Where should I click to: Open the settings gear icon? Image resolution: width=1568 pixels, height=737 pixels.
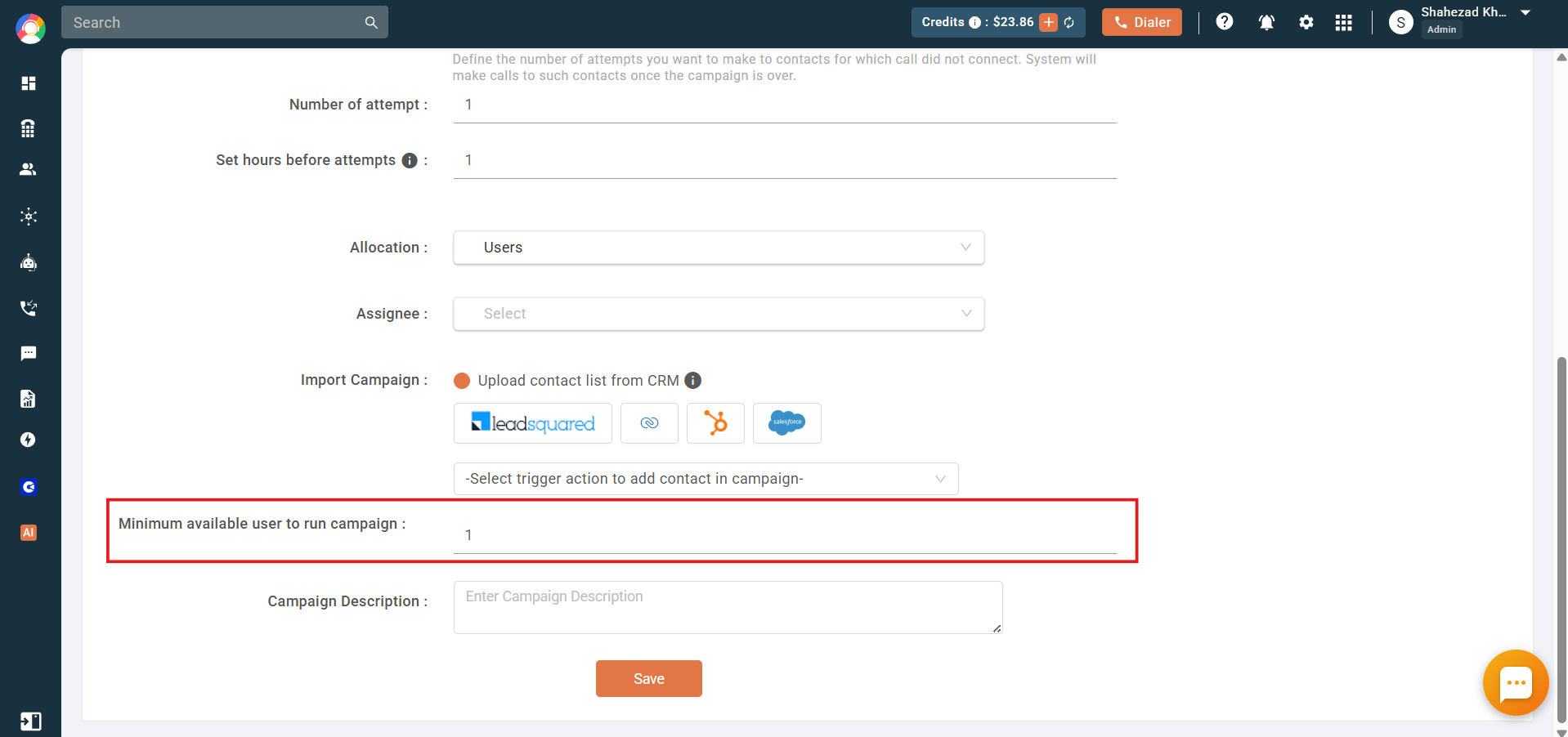pyautogui.click(x=1306, y=22)
